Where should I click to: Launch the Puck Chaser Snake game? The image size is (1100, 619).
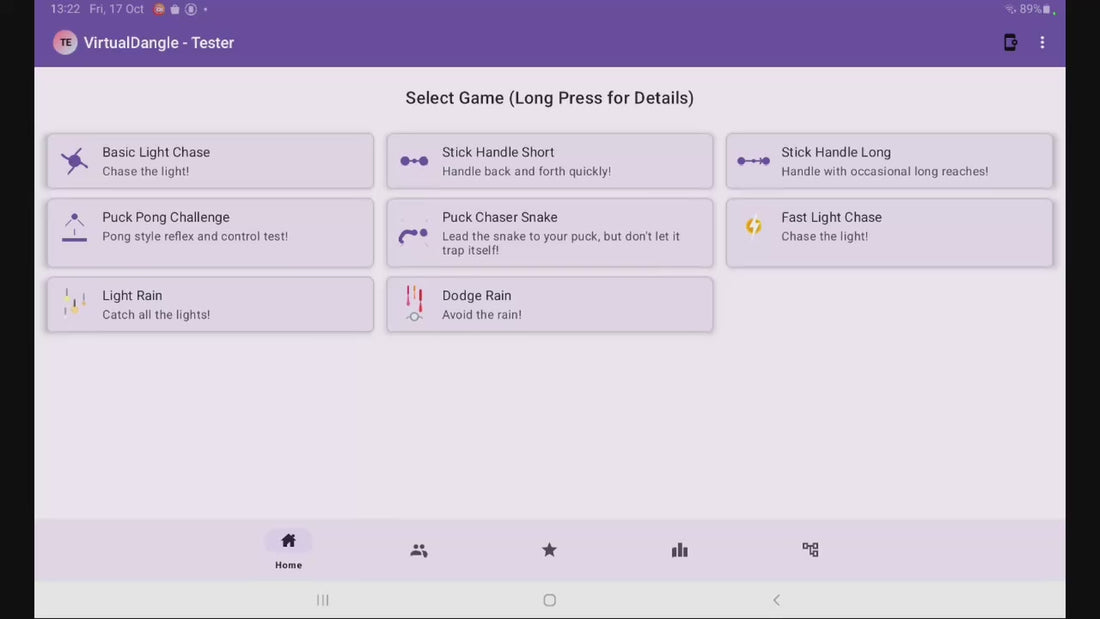click(550, 232)
